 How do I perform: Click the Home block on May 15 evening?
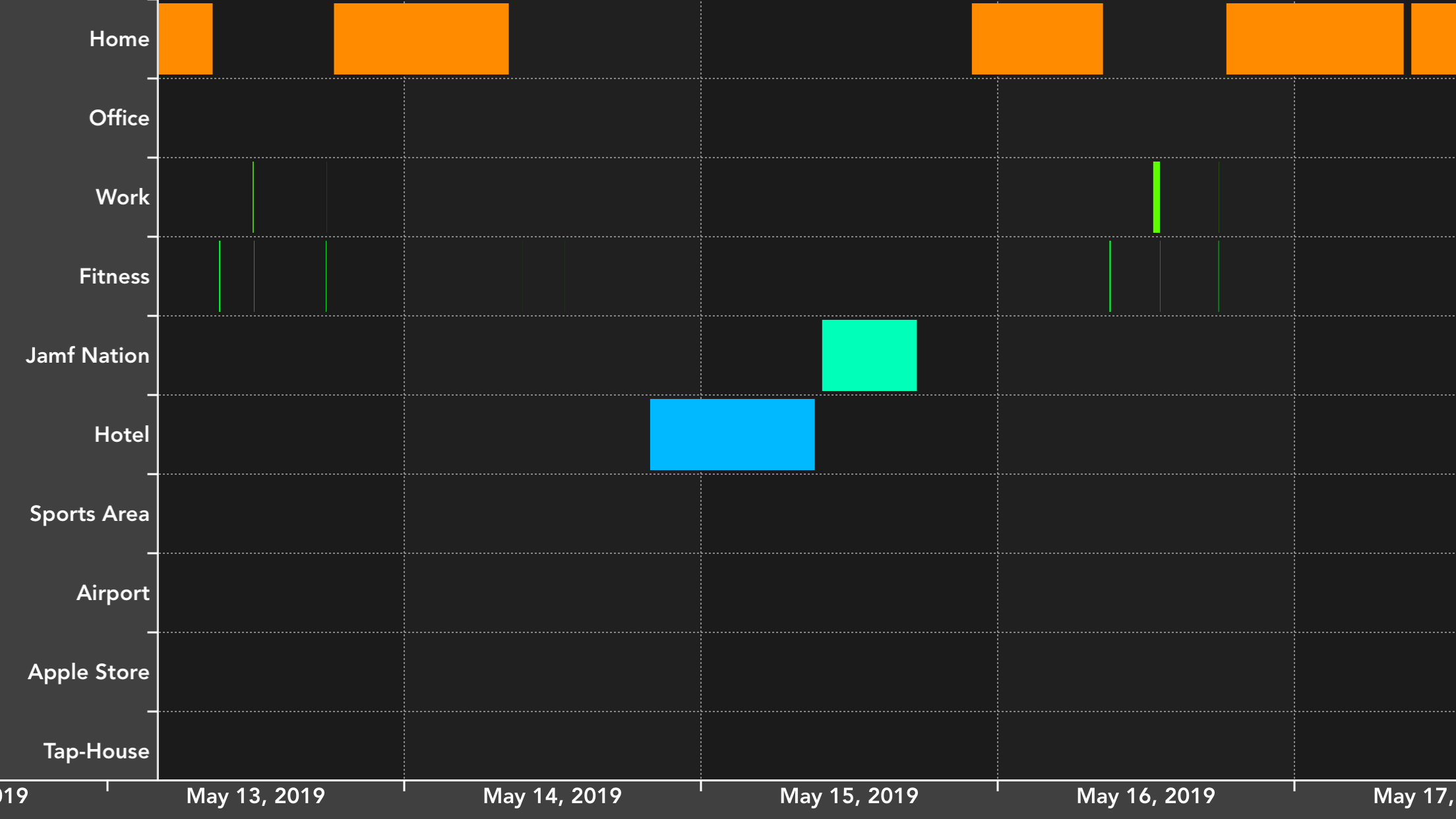click(1037, 39)
